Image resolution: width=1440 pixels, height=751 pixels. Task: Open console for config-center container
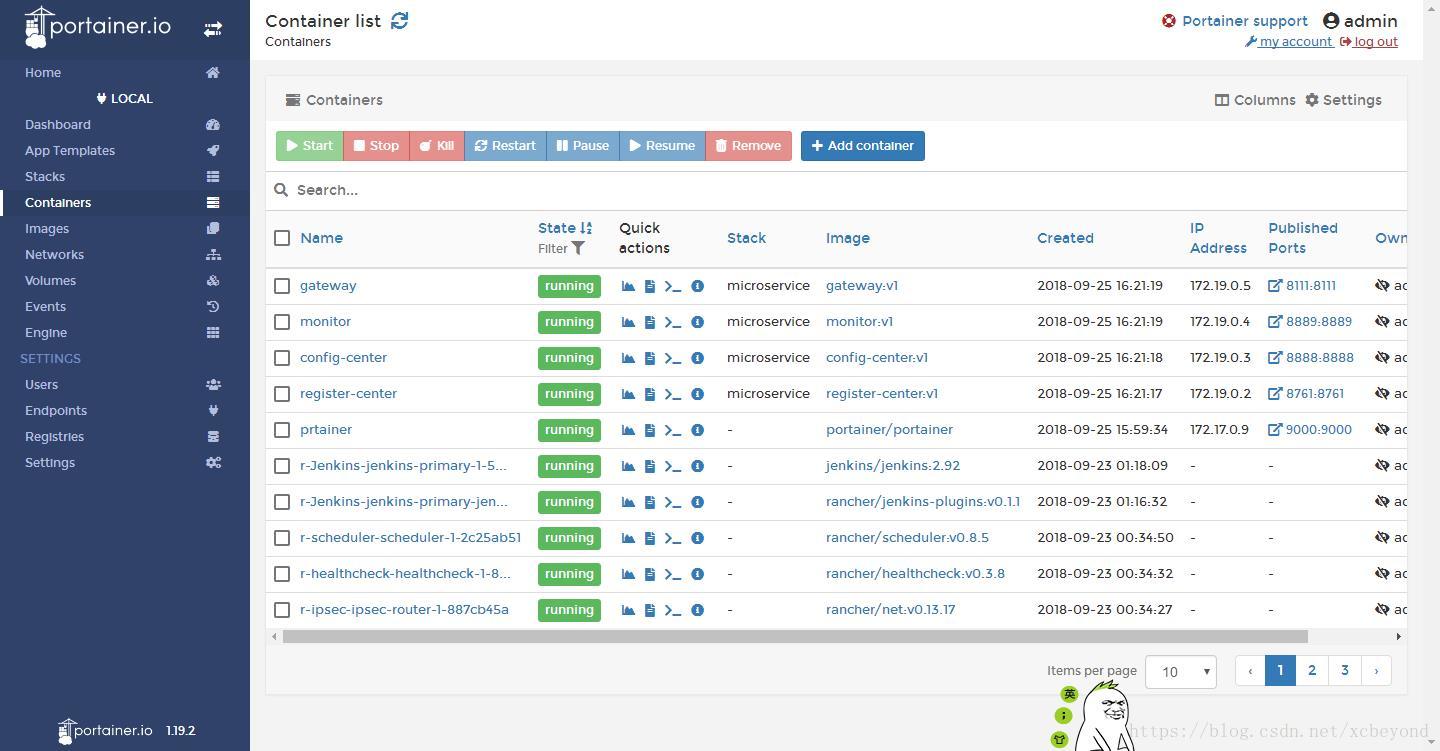(673, 358)
